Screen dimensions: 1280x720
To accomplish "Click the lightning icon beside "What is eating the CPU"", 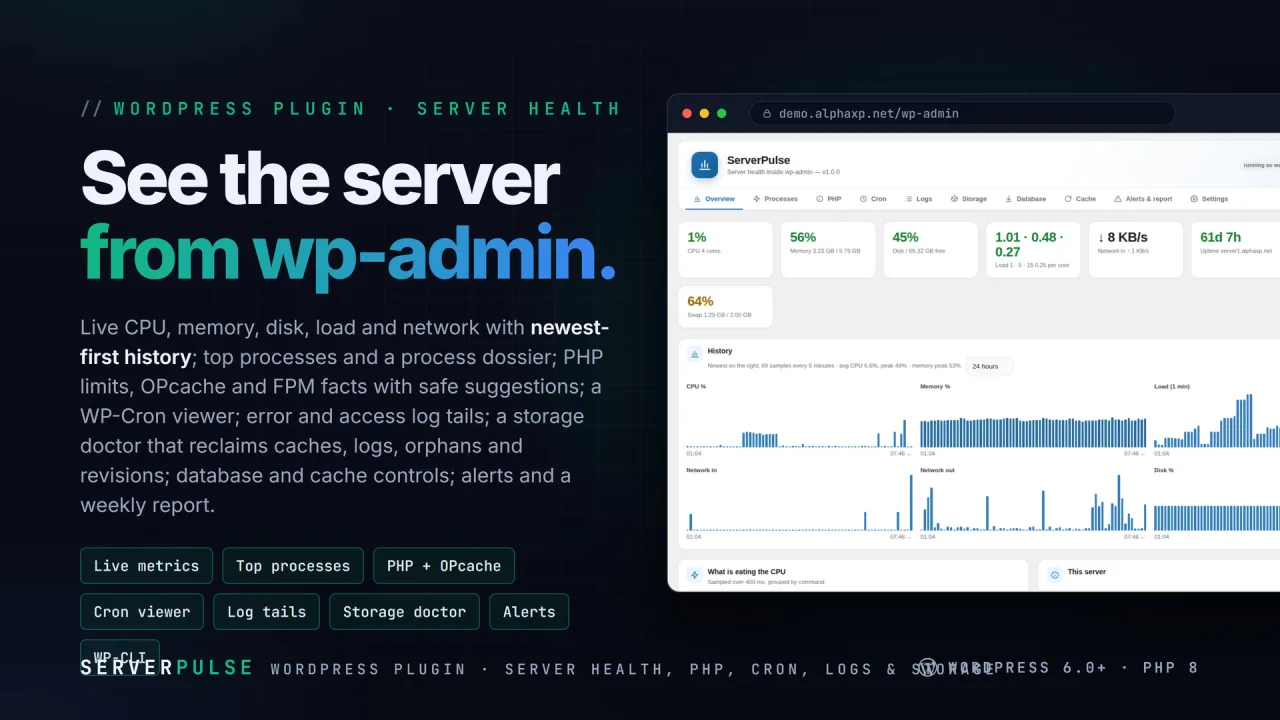I will coord(695,575).
